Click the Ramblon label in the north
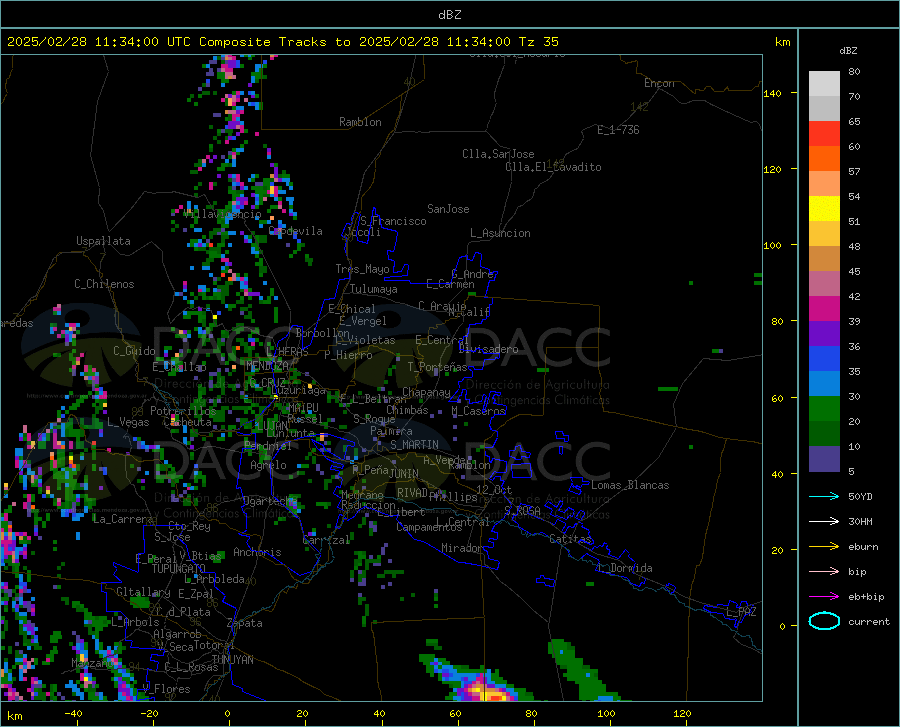 360,122
